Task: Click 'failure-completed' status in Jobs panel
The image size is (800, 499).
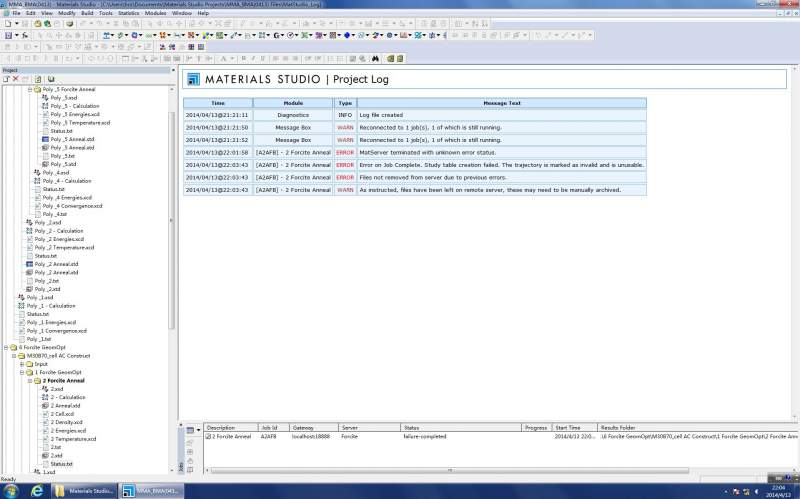Action: click(424, 437)
